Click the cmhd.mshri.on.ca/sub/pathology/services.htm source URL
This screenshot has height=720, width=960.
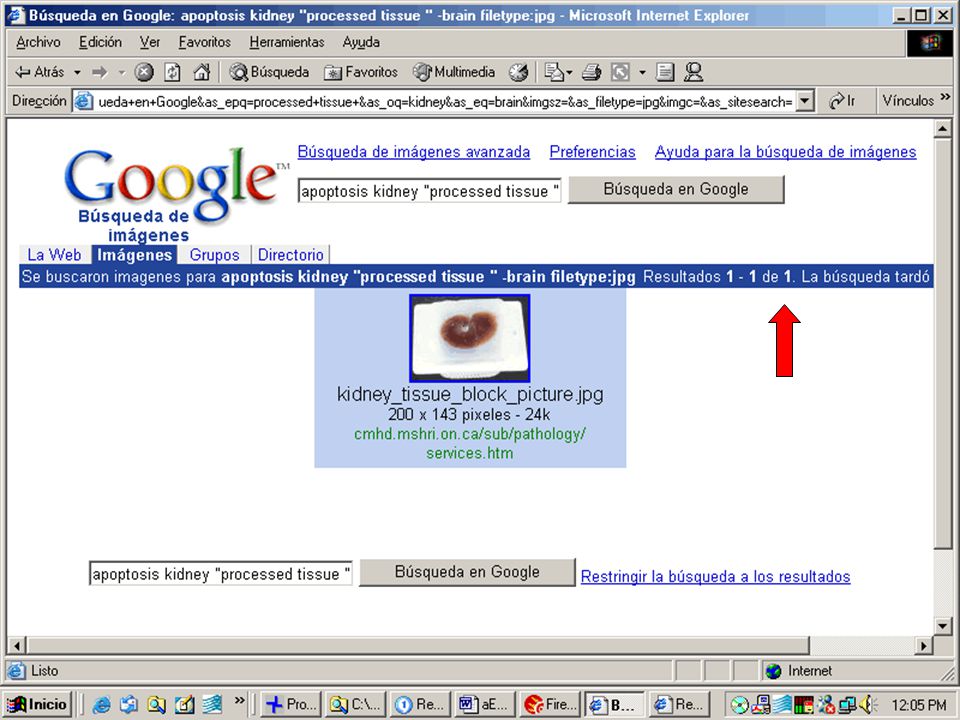click(x=470, y=443)
